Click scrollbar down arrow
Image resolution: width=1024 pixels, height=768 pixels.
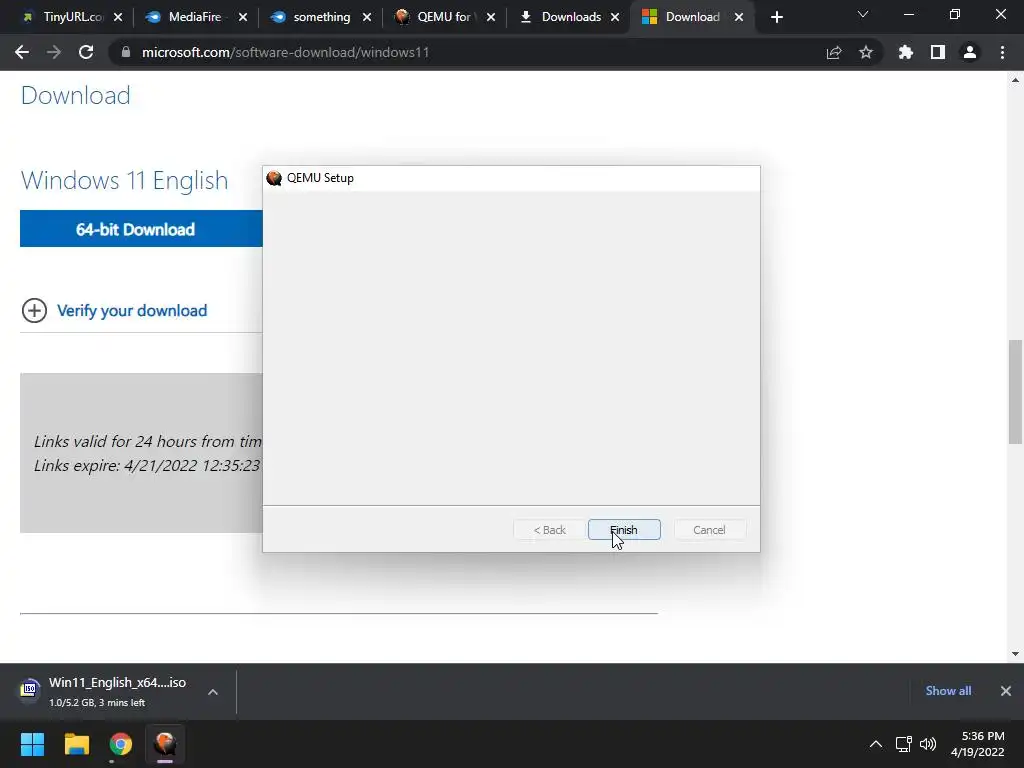coord(1016,654)
